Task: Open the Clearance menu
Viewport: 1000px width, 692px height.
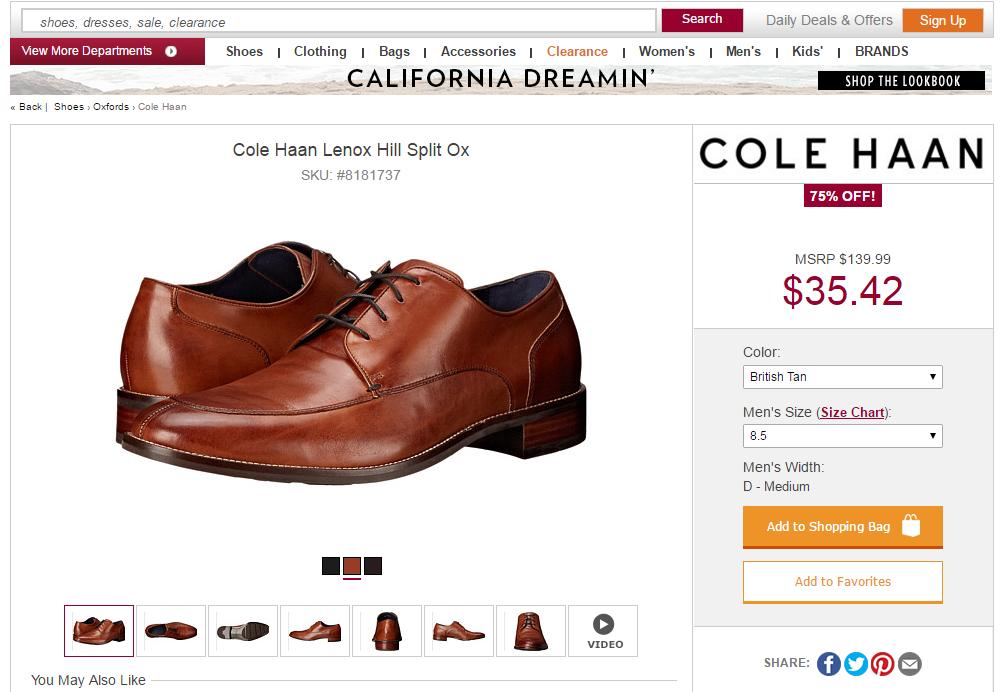Action: pos(577,52)
